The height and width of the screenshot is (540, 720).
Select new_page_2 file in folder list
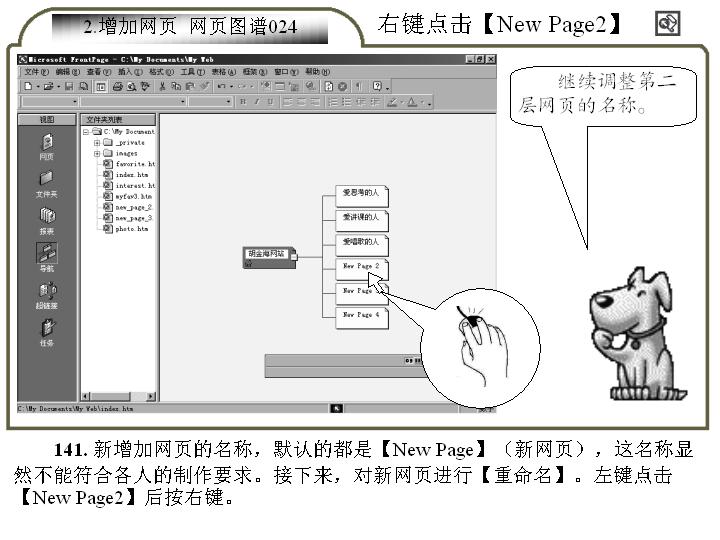pos(128,207)
